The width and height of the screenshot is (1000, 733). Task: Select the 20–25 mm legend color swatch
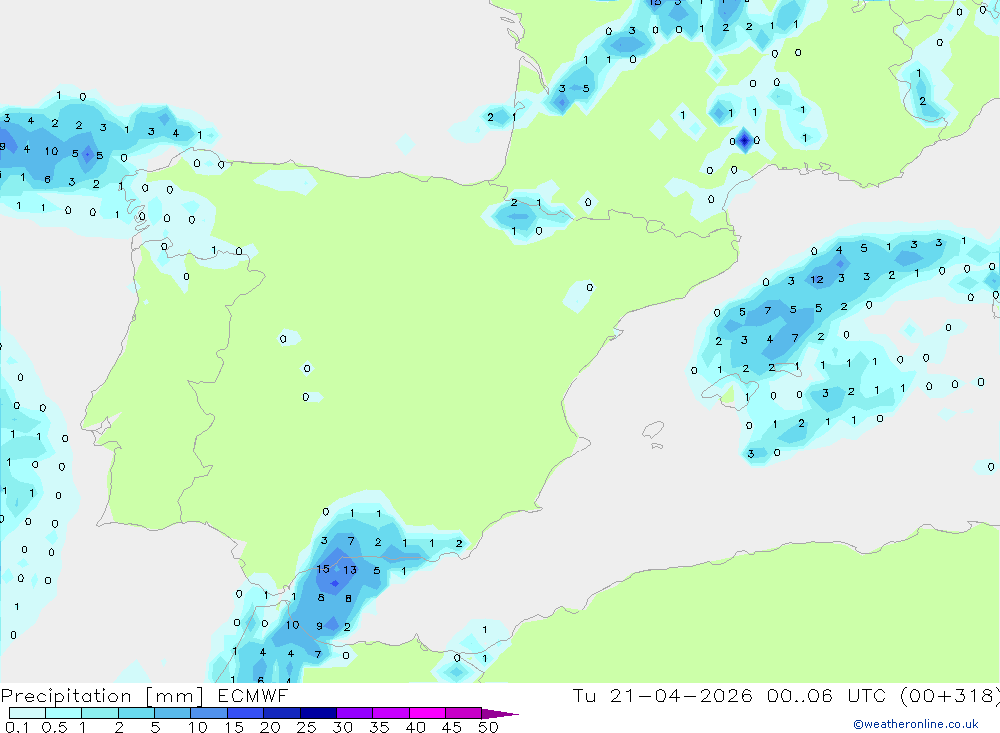[x=281, y=713]
